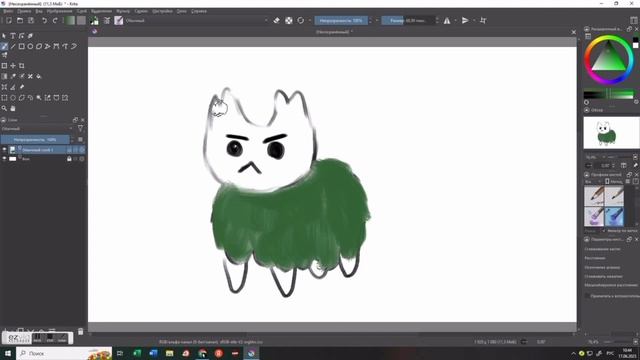This screenshot has height=360, width=640.
Task: Open the gray fill pattern swatch in the toolbar
Action: 81,20
